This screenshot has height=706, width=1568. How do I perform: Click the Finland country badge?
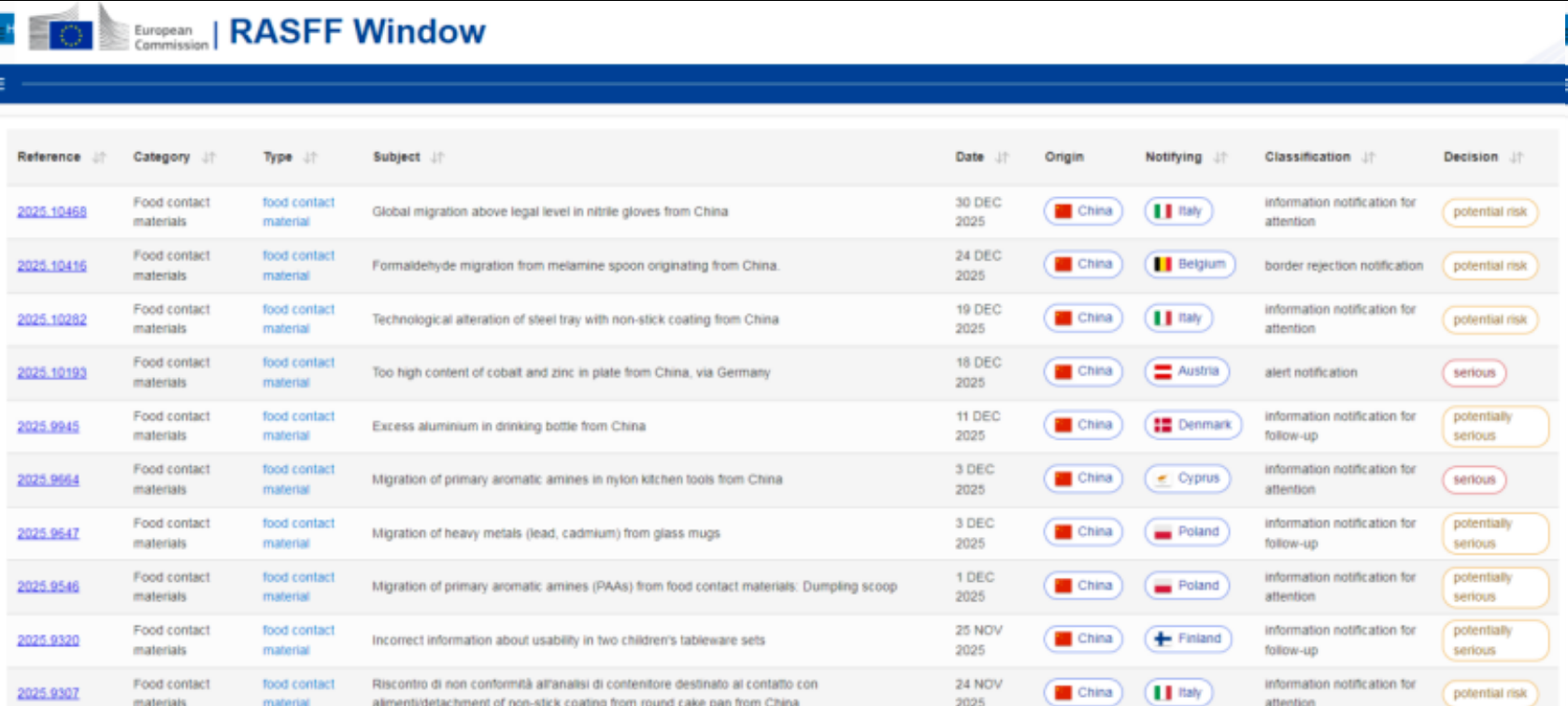point(1188,639)
